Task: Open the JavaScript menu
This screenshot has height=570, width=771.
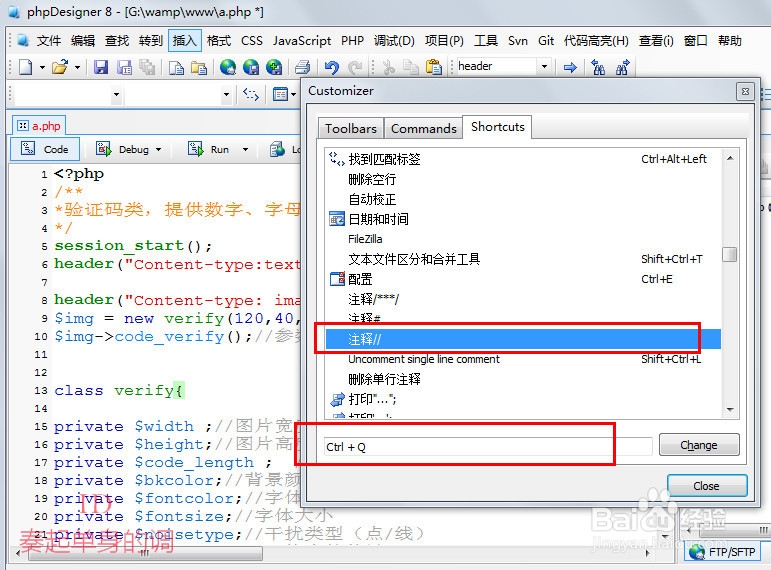Action: tap(302, 41)
